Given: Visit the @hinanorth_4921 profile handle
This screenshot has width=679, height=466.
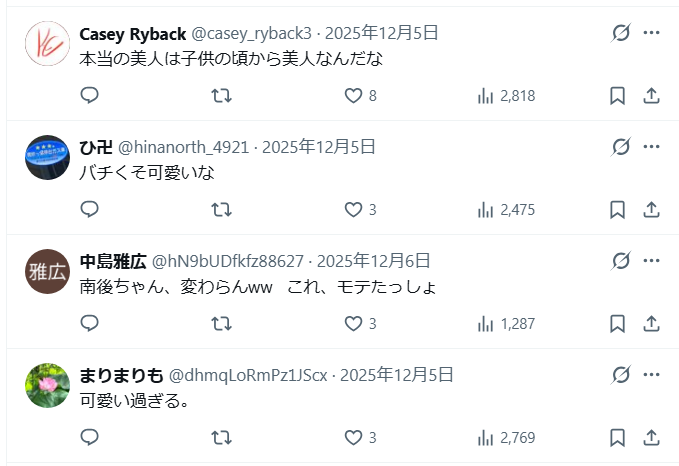Looking at the screenshot, I should point(185,147).
